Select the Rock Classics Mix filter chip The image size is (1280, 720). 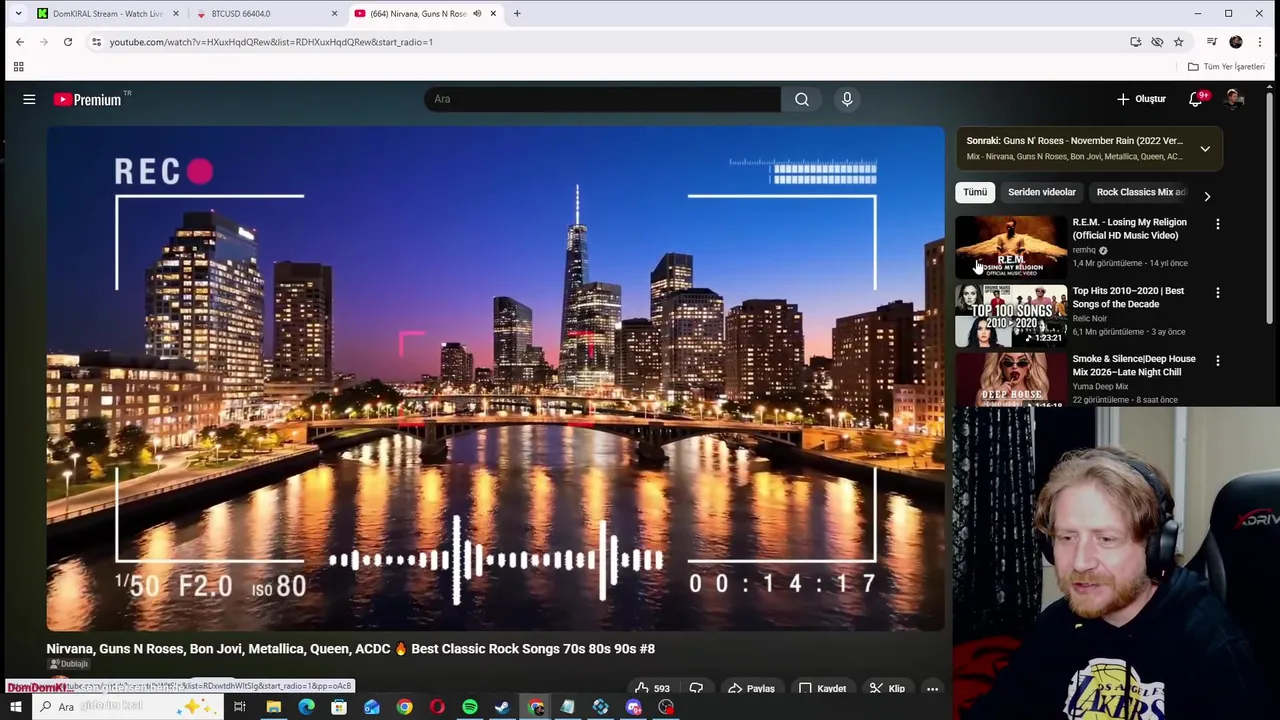[x=1141, y=192]
